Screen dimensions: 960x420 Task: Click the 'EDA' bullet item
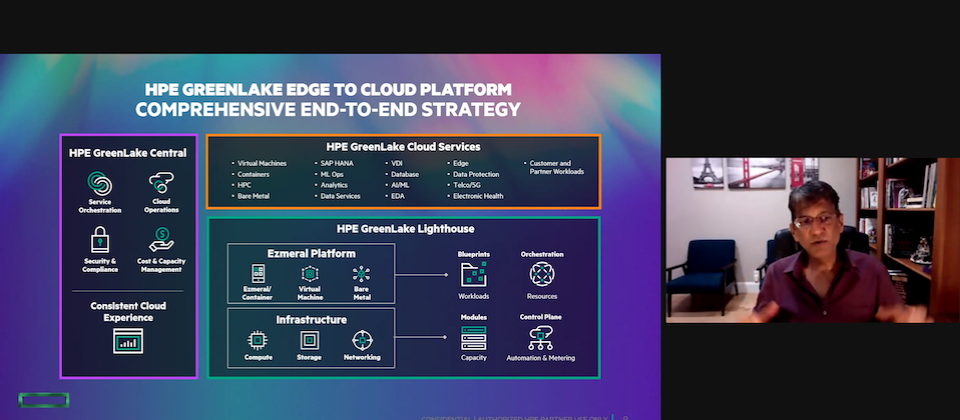coord(398,196)
